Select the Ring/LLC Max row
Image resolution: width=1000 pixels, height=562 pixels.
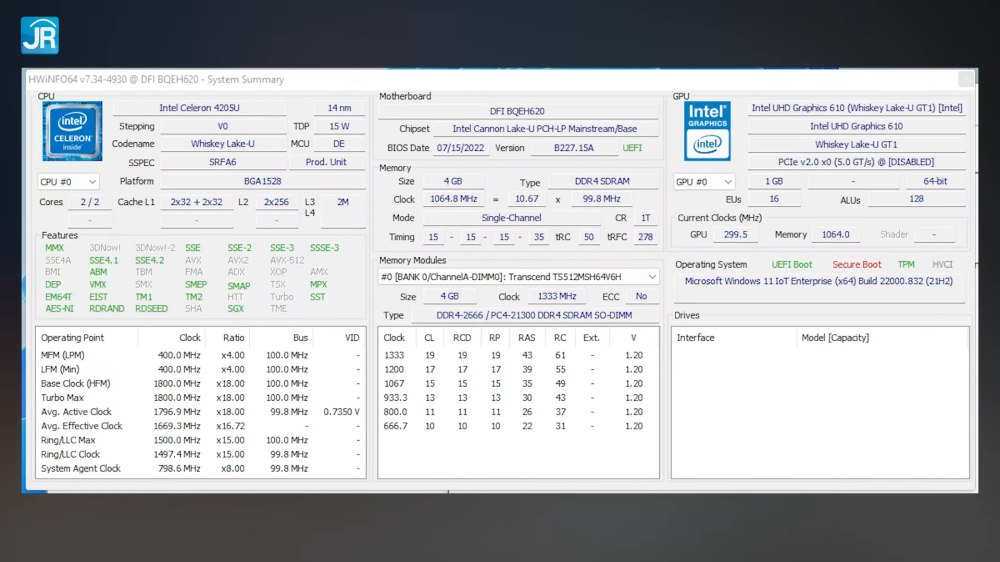click(200, 440)
